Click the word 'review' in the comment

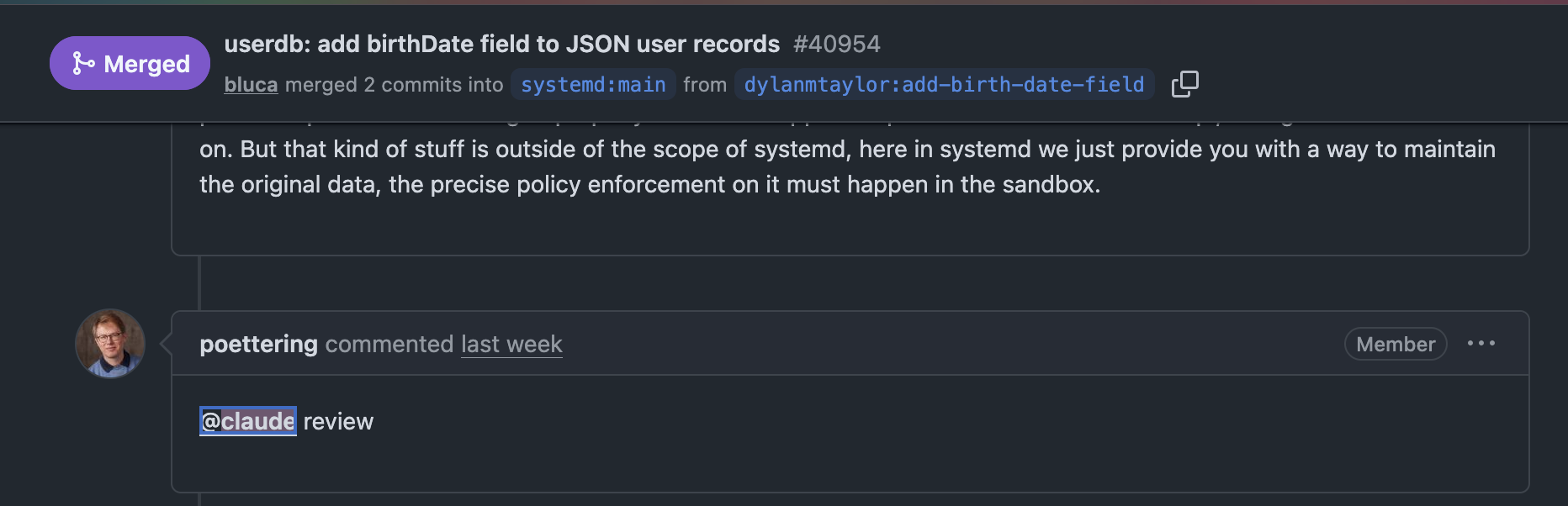point(338,421)
